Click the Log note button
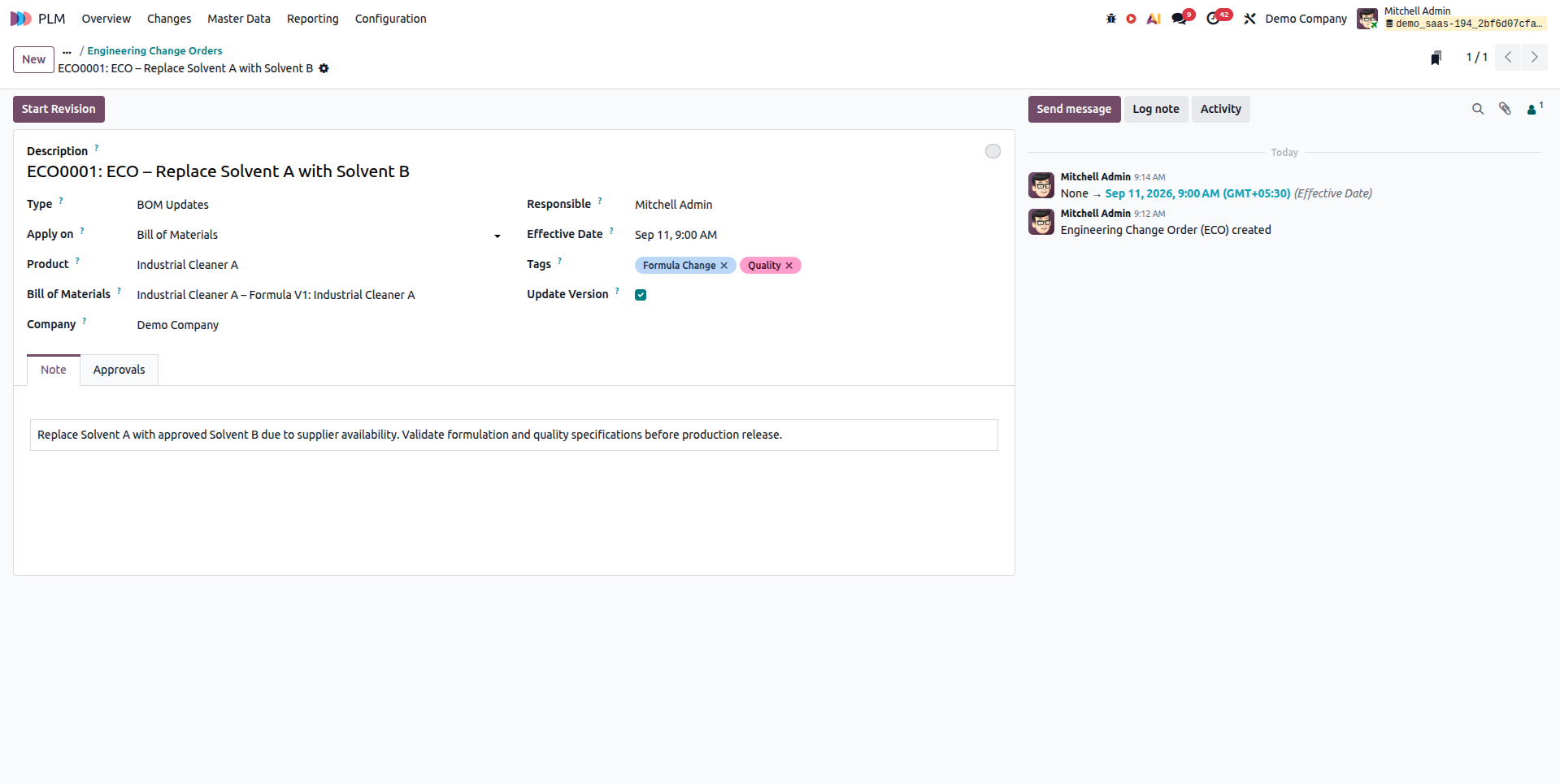The height and width of the screenshot is (784, 1560). click(x=1155, y=109)
